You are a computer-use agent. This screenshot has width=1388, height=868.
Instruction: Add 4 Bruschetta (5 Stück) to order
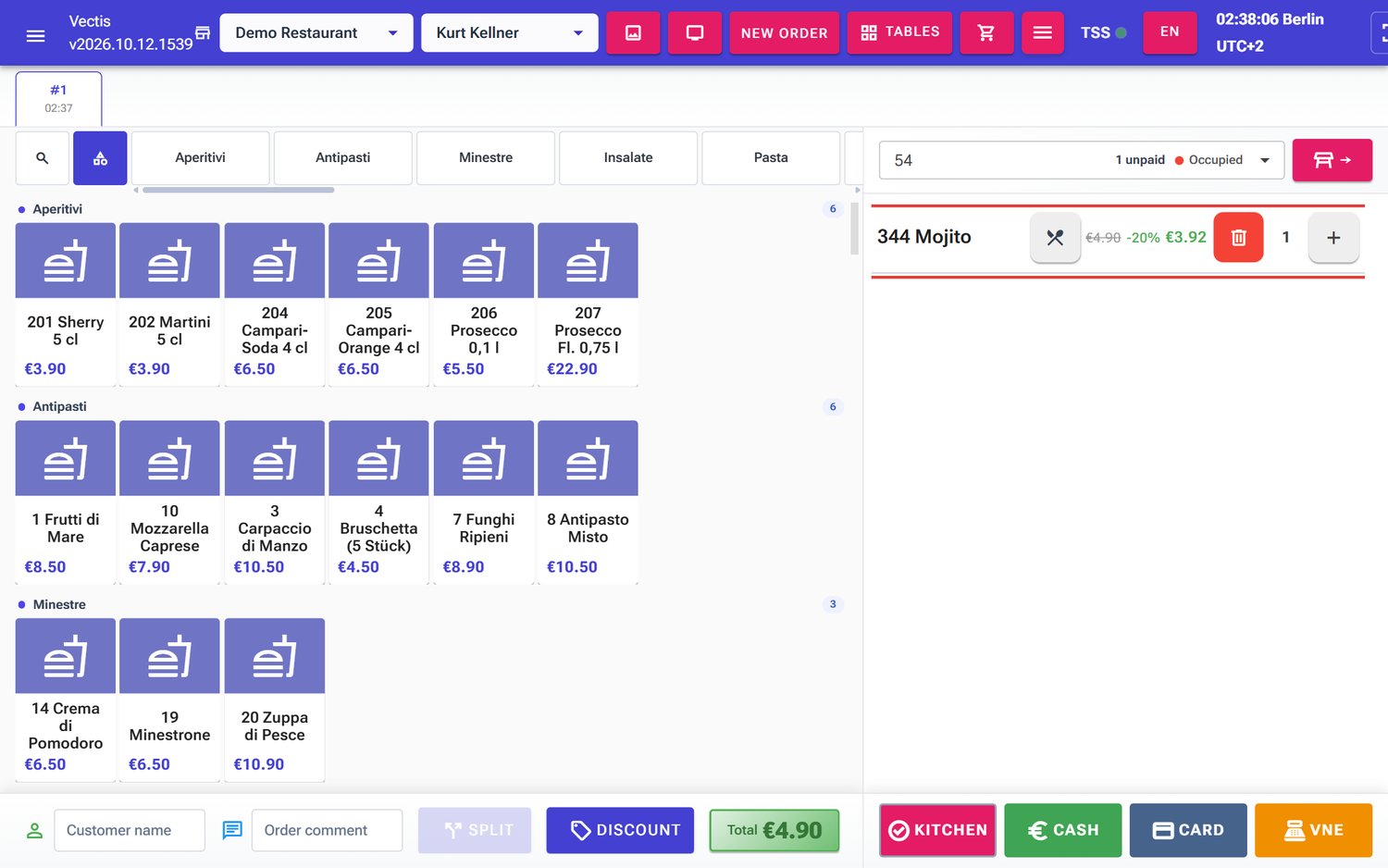point(378,502)
